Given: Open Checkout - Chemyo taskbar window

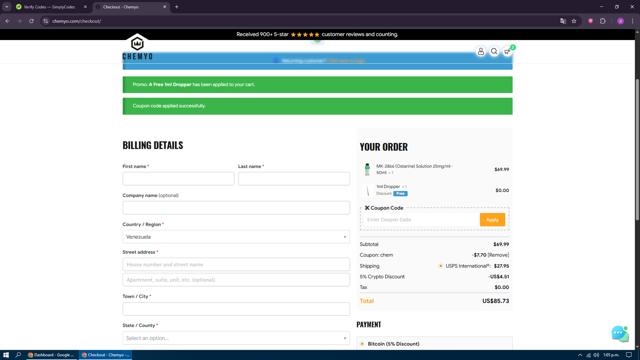Looking at the screenshot, I should coord(105,355).
